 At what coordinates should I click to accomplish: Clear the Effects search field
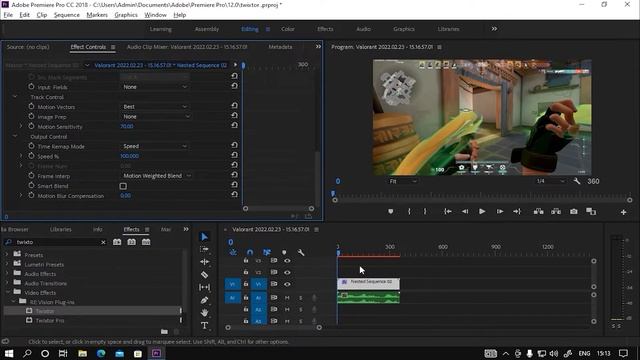coord(103,242)
